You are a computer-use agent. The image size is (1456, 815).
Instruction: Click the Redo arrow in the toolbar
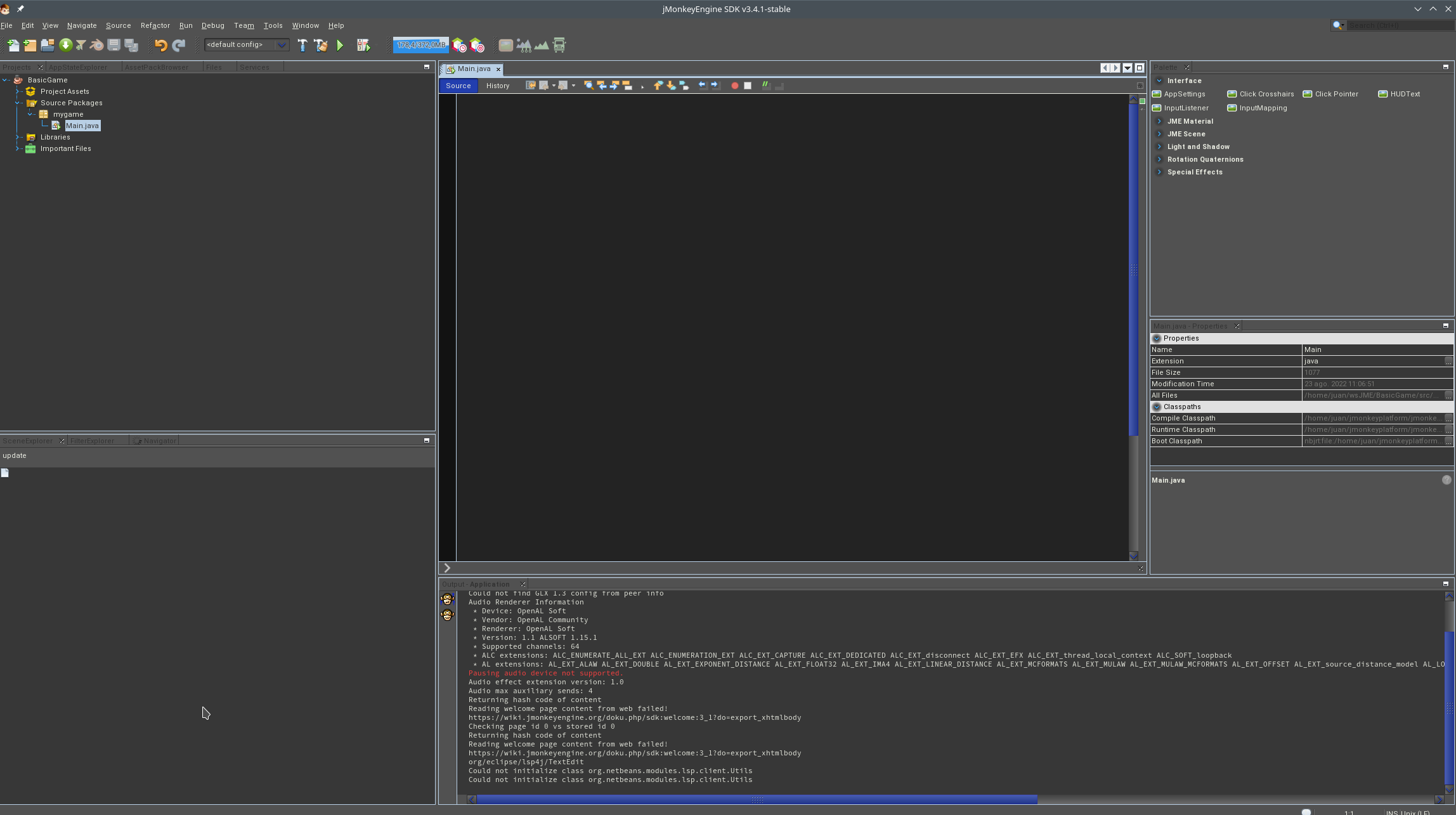pos(179,45)
